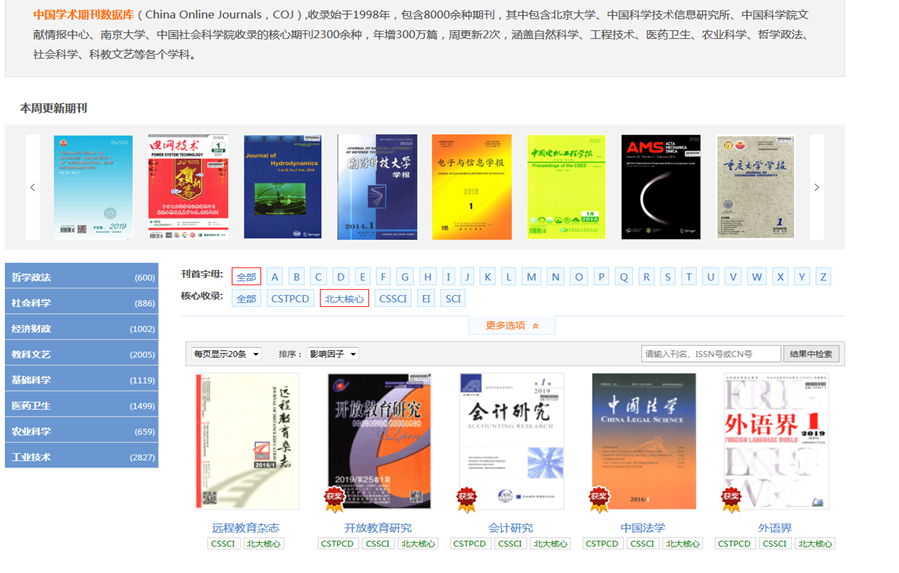
Task: Open the AMS Acta Mechanica Sinica cover
Action: click(x=660, y=187)
